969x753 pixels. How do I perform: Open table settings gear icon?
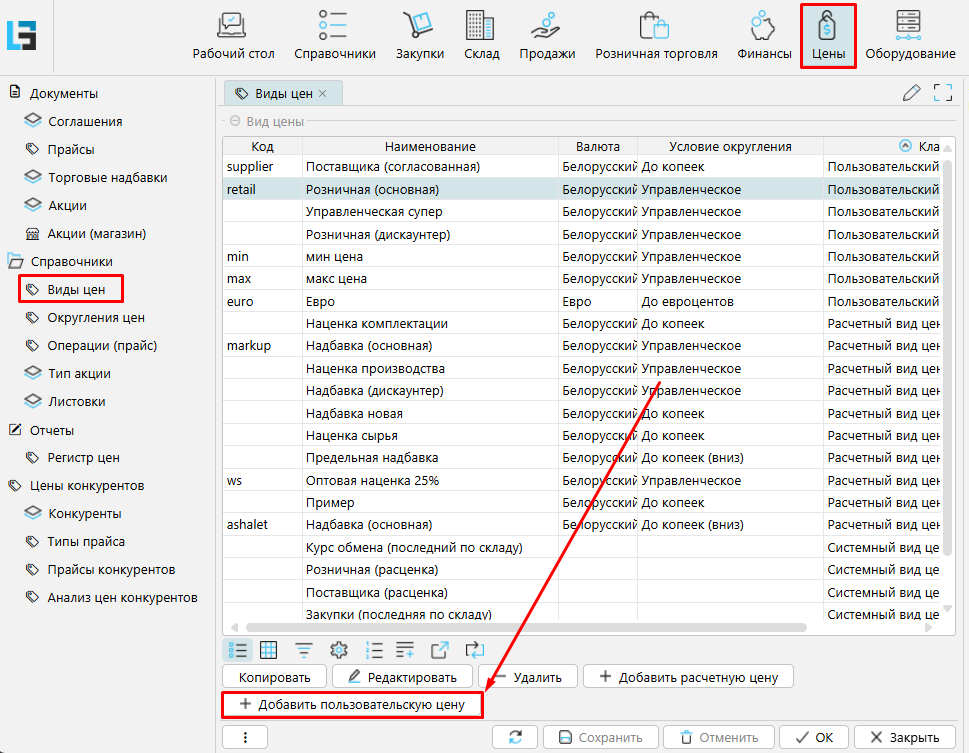[338, 650]
